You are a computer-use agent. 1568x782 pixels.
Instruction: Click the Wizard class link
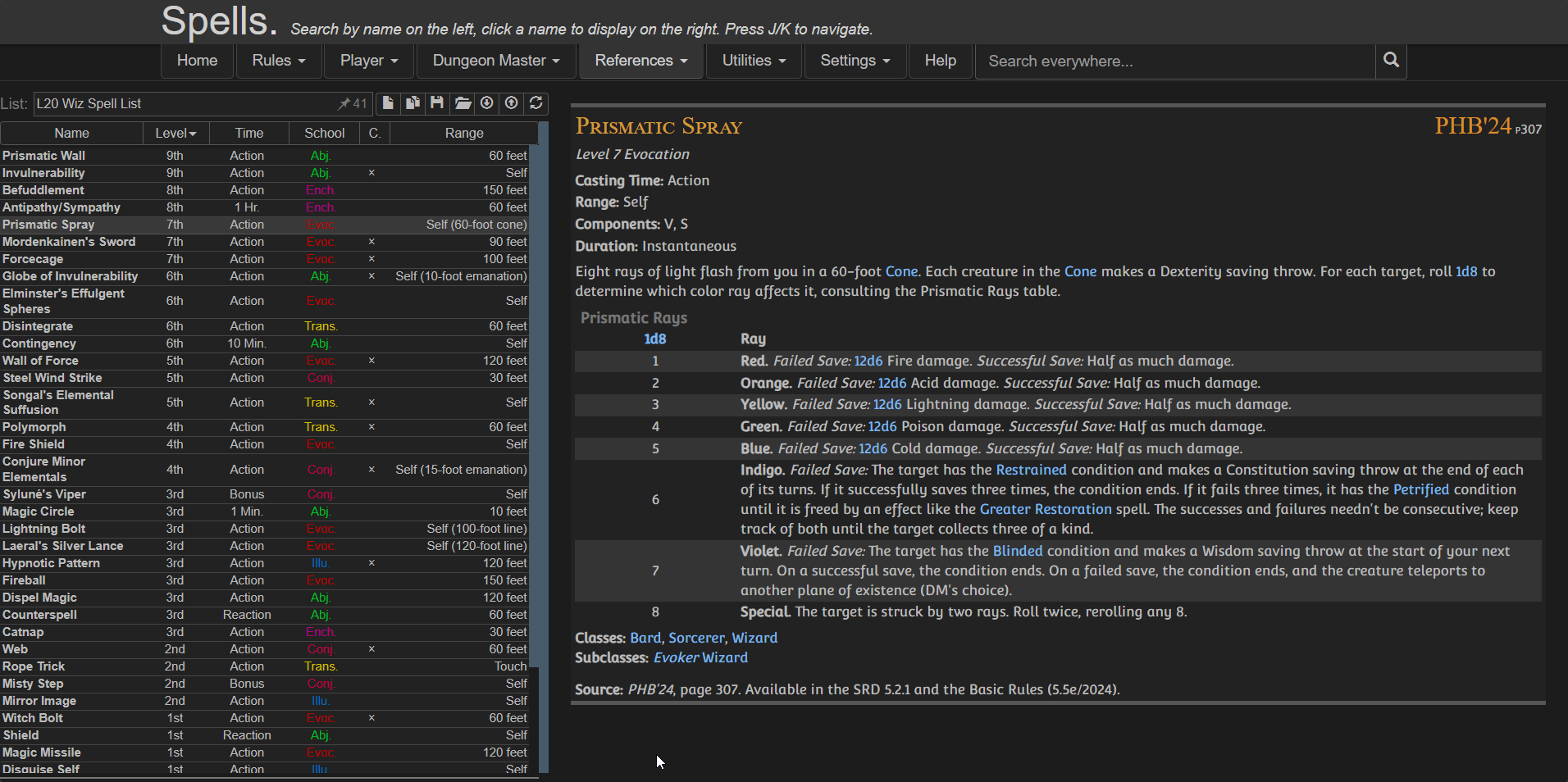[754, 638]
